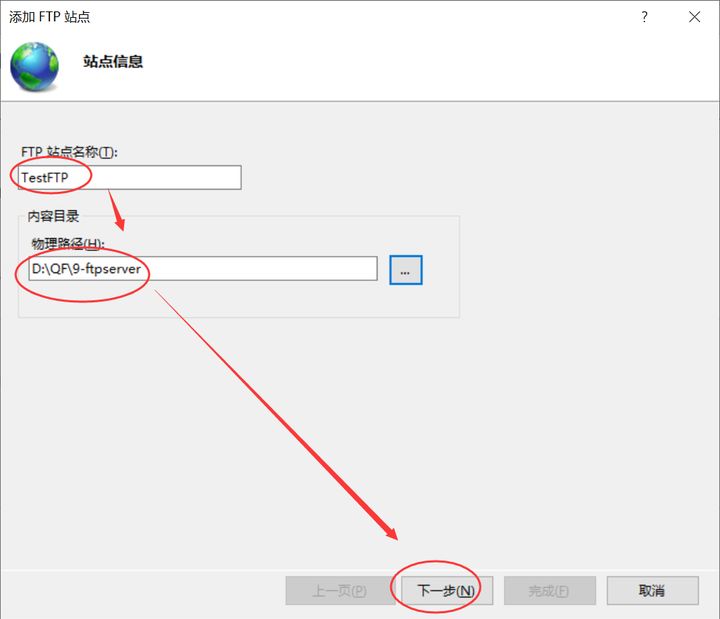Open help with the question mark button
720x619 pixels.
coord(645,17)
